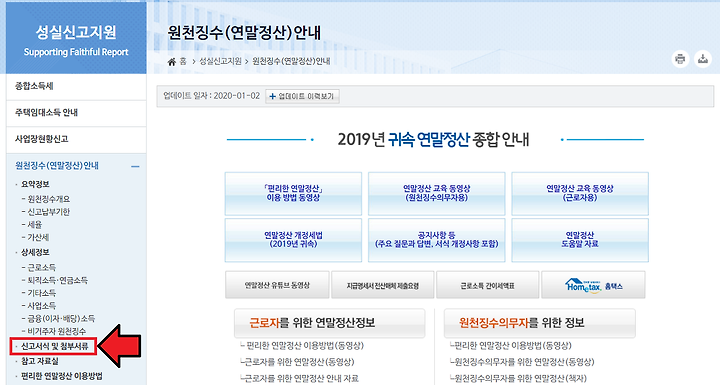Open 편리한 연말정산 이용방법(동영상) under 원천징수의무자
The image size is (720, 385).
(513, 346)
